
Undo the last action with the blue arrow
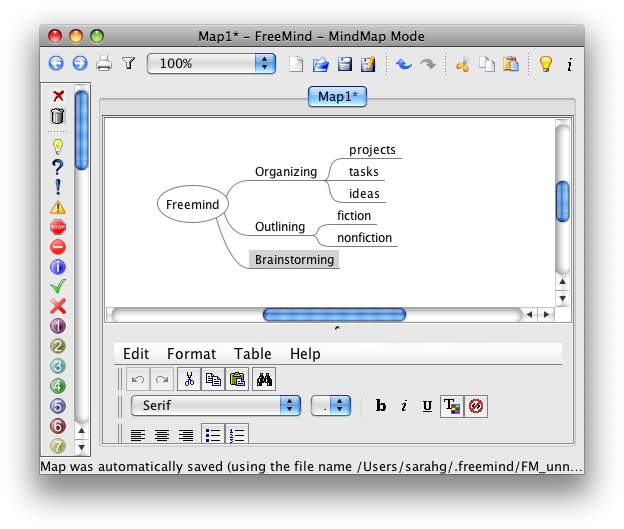(404, 64)
